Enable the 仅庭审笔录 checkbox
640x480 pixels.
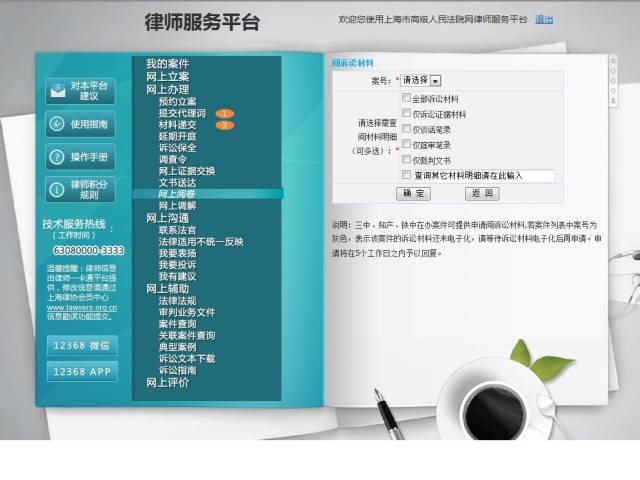pyautogui.click(x=406, y=144)
